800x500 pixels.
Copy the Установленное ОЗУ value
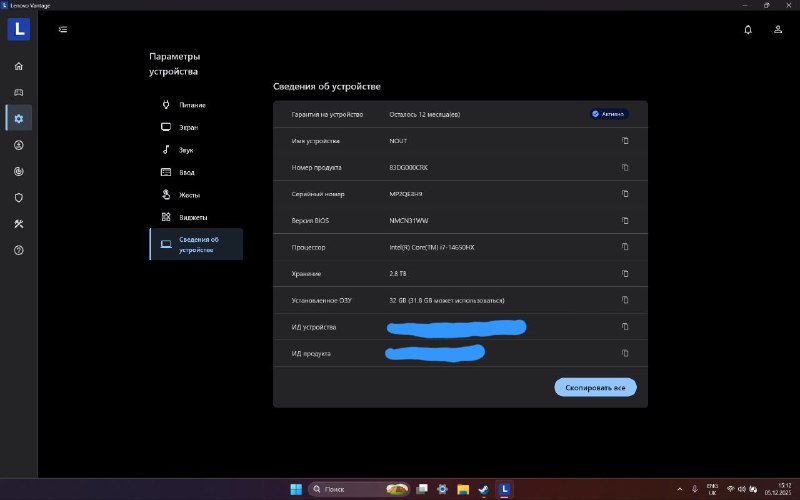coord(625,300)
